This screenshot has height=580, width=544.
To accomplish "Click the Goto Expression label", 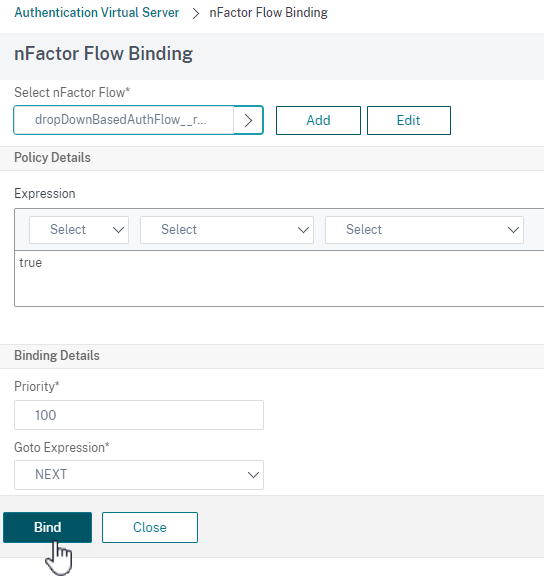I will point(61,448).
